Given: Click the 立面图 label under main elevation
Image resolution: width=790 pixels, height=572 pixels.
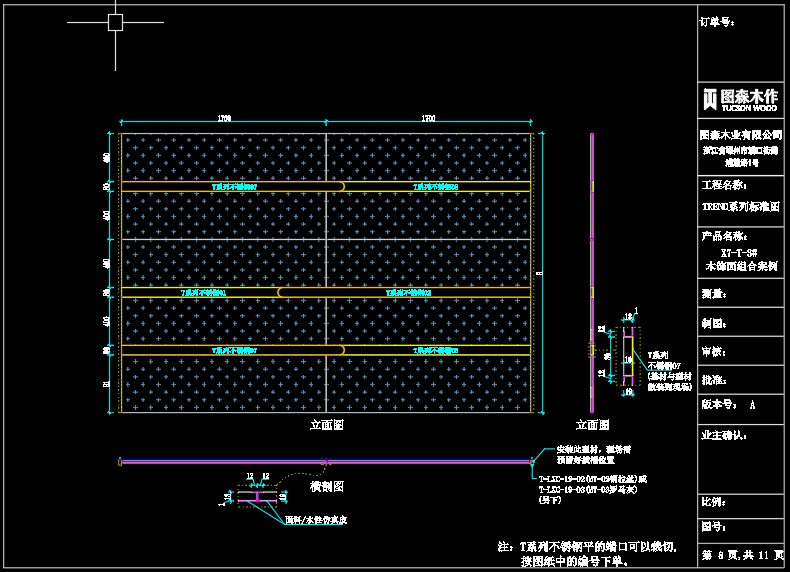Looking at the screenshot, I should pyautogui.click(x=326, y=425).
